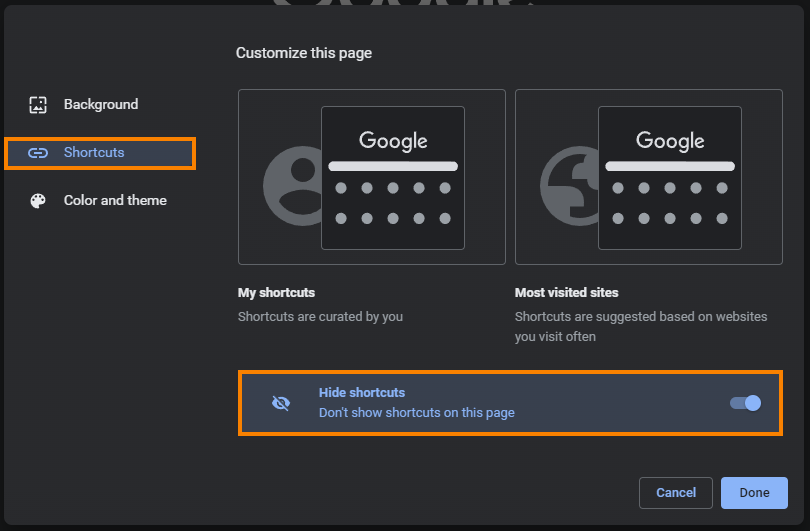Click 'Shortcuts are suggested based on websites' text

coord(641,317)
